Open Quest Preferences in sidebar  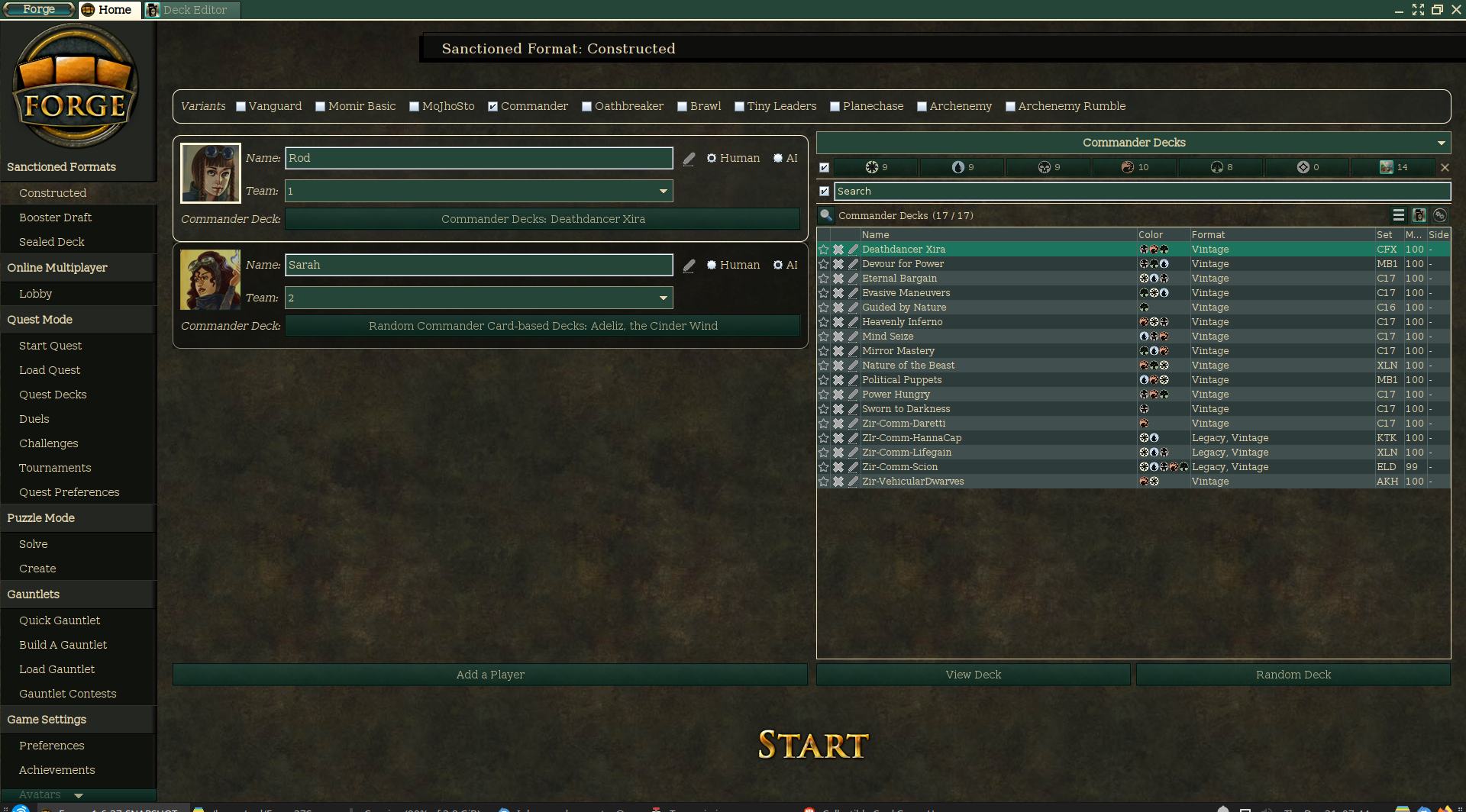click(69, 492)
